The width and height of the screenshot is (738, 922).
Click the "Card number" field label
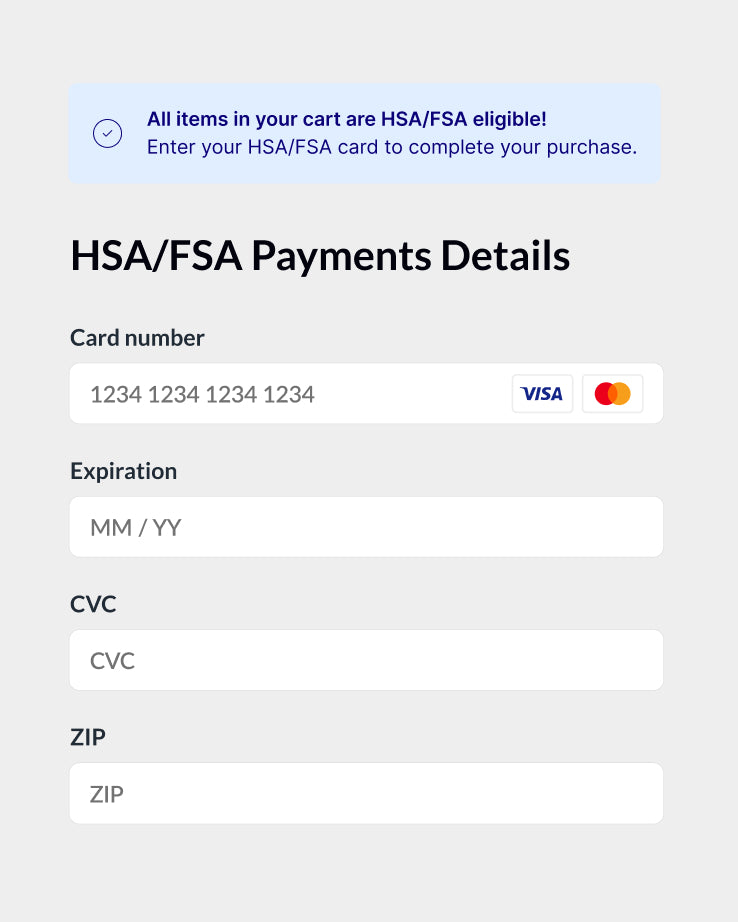point(137,338)
